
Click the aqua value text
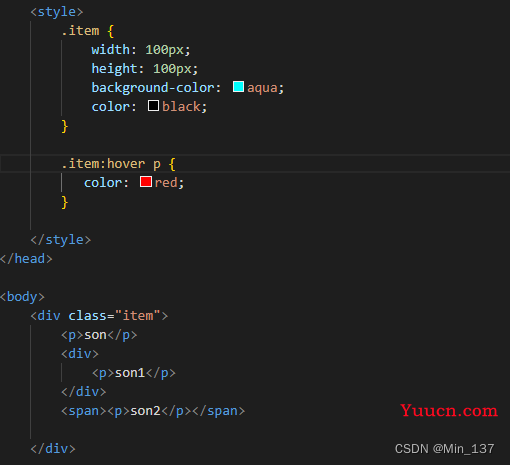click(262, 88)
